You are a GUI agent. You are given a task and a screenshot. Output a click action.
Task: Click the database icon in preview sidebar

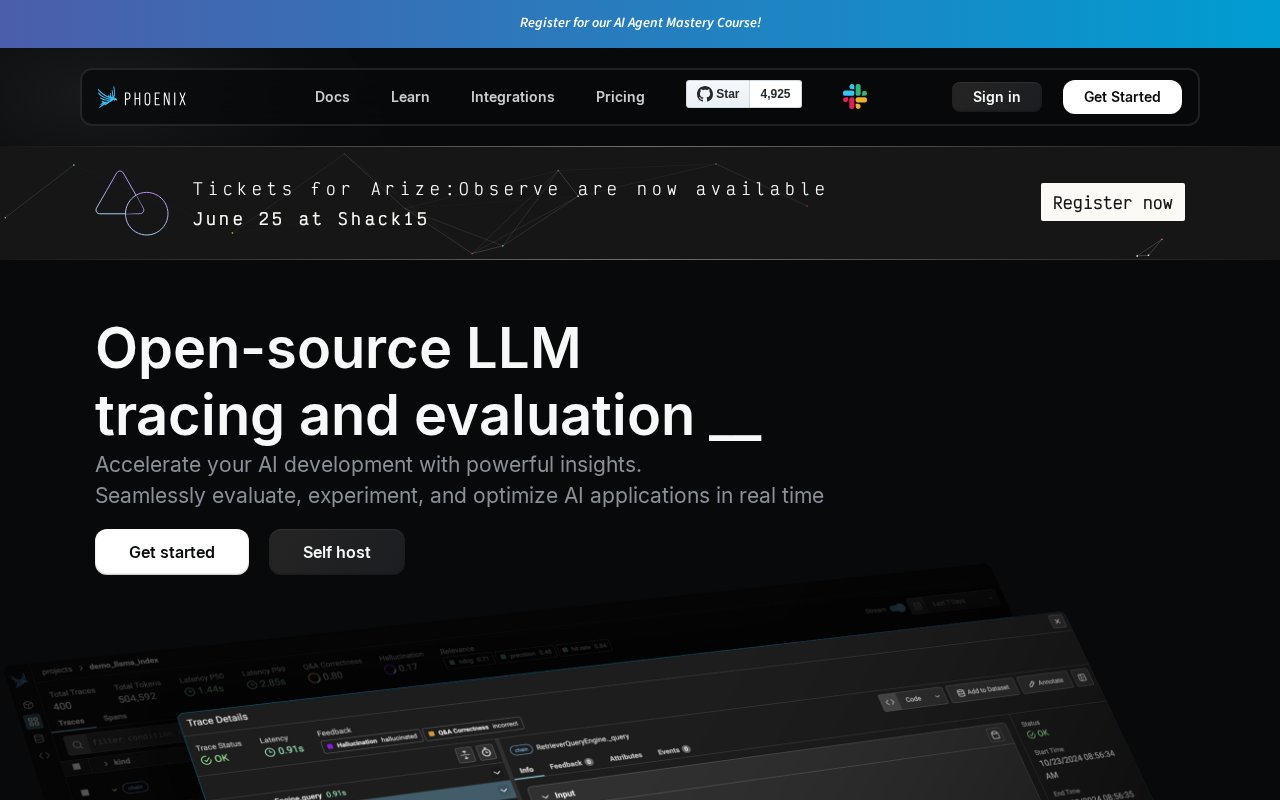pos(39,739)
